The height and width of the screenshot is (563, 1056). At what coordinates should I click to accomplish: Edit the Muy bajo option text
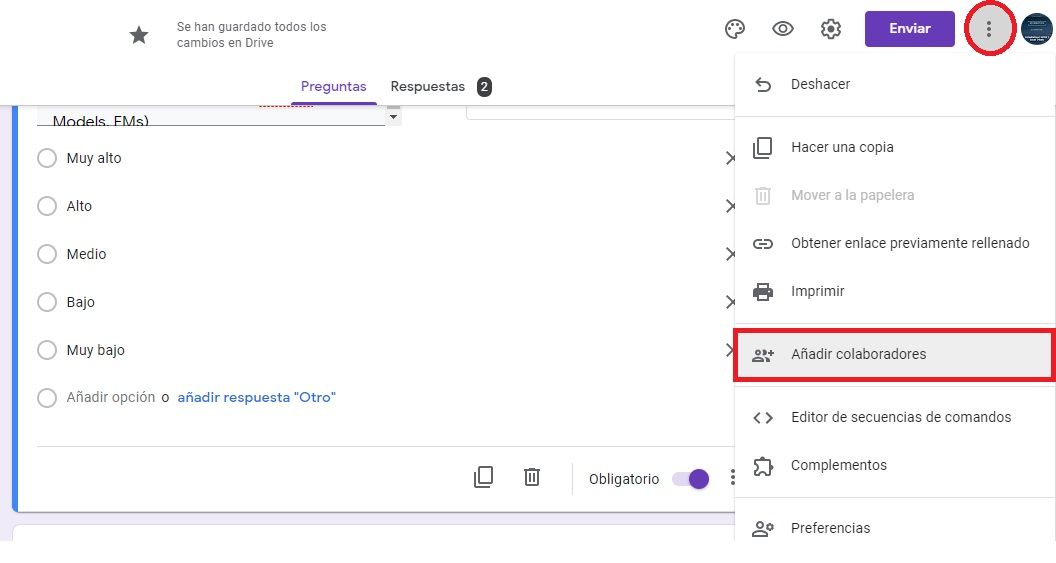[x=96, y=350]
